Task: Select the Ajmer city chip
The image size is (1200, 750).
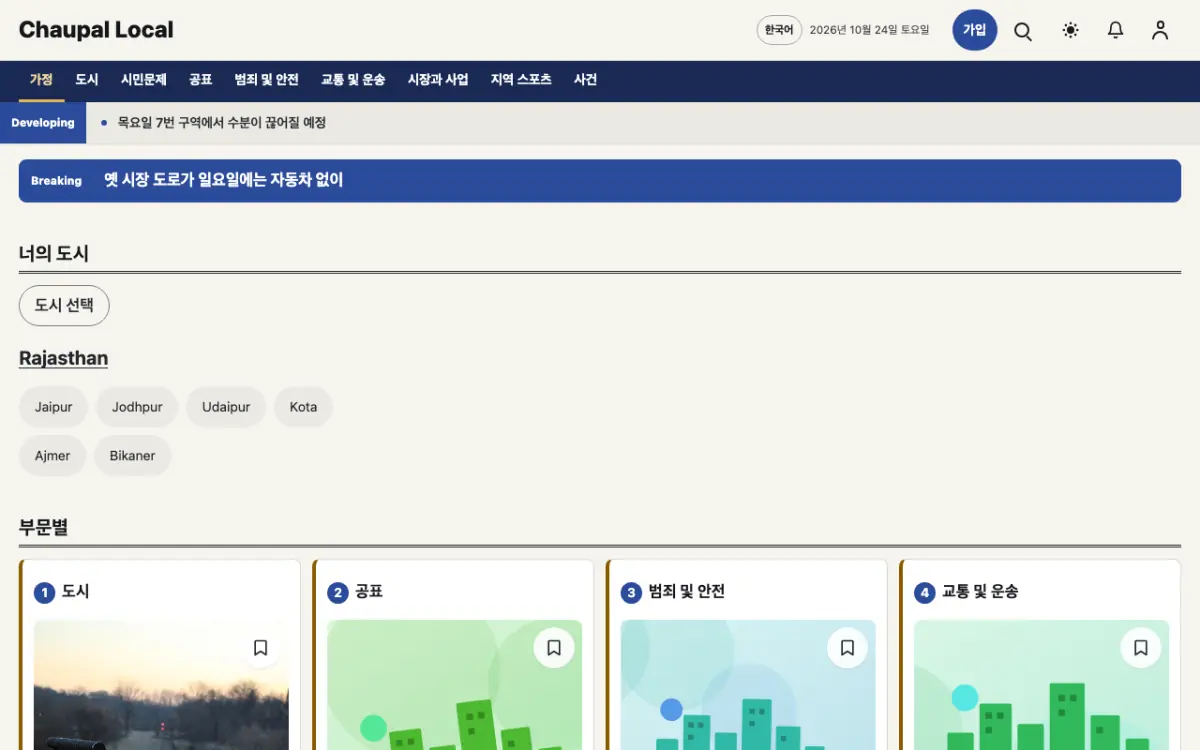Action: [x=53, y=455]
